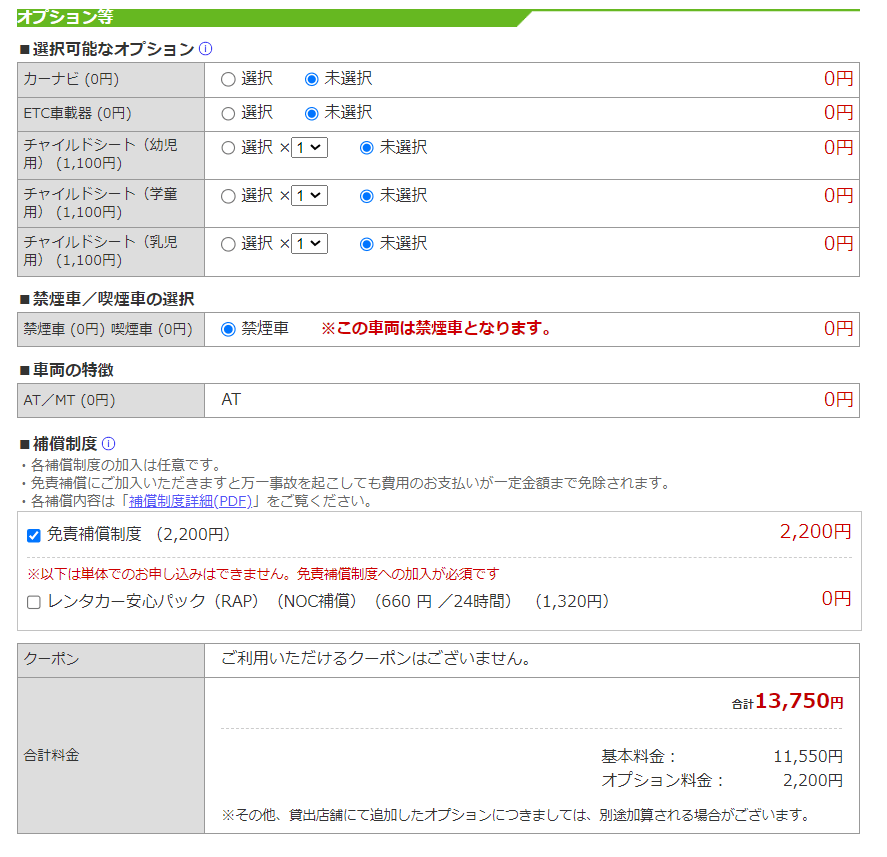Viewport: 887px width, 857px height.
Task: Click the 合計 13,750円 total amount
Action: coord(787,701)
